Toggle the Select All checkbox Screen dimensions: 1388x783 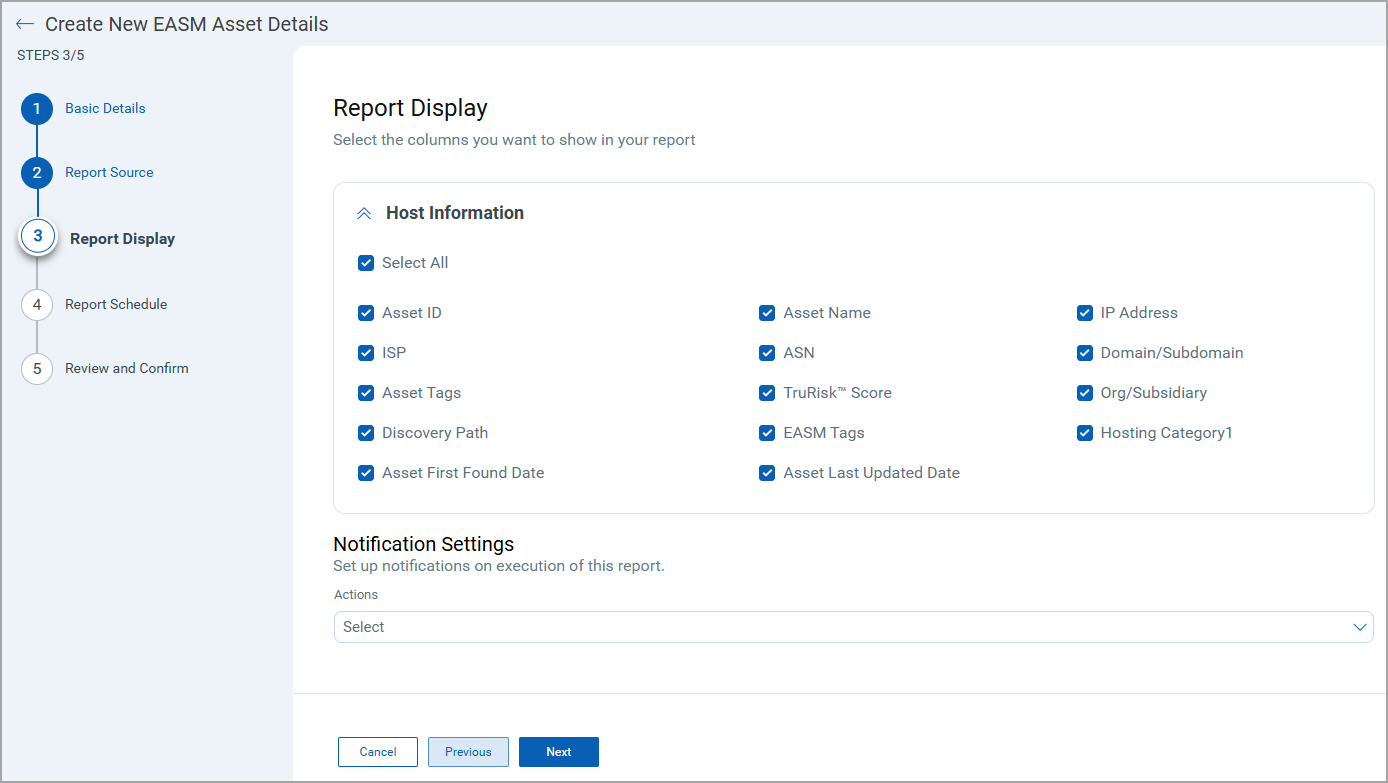click(366, 263)
